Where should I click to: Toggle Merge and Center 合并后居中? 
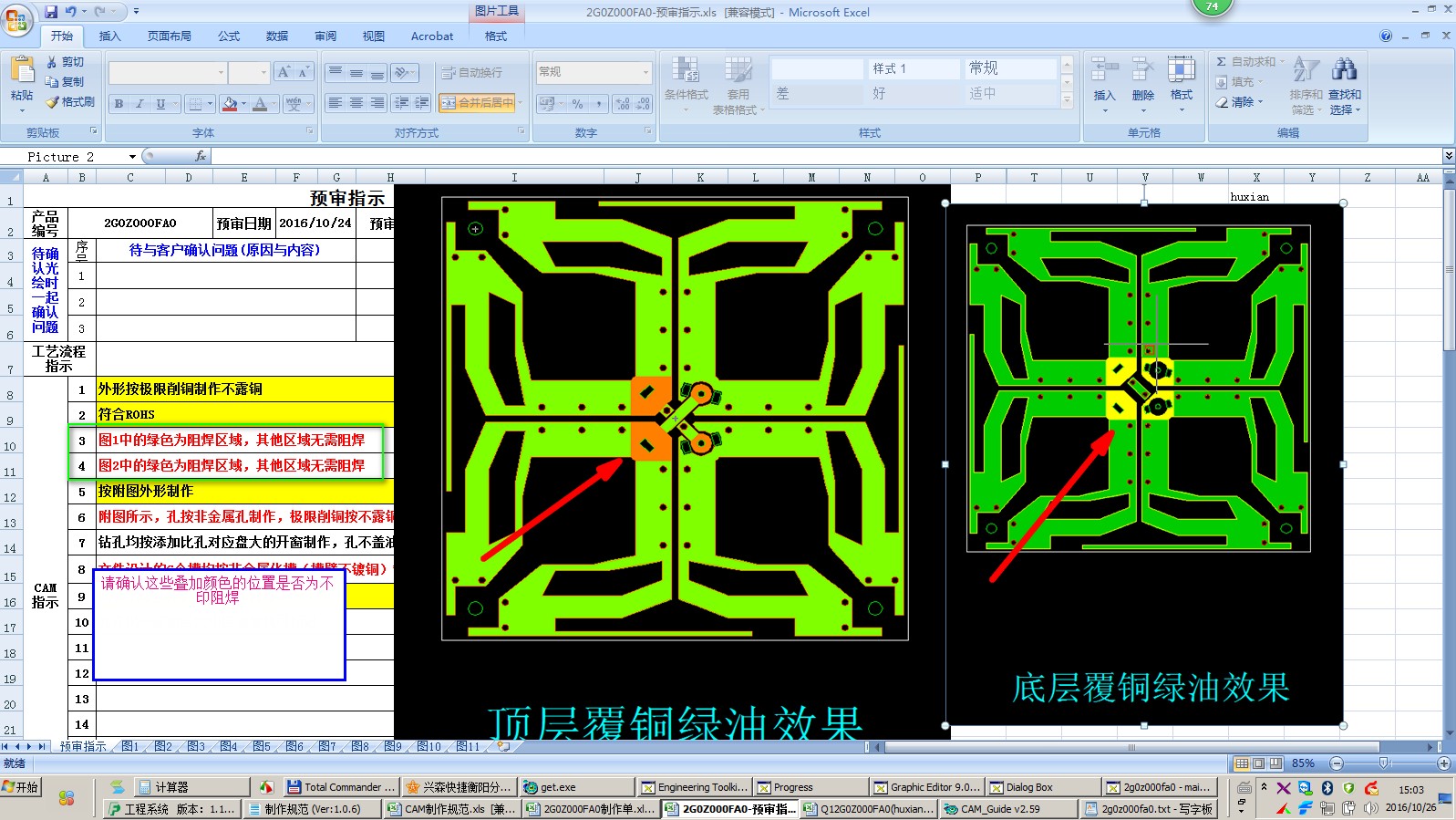pos(477,103)
